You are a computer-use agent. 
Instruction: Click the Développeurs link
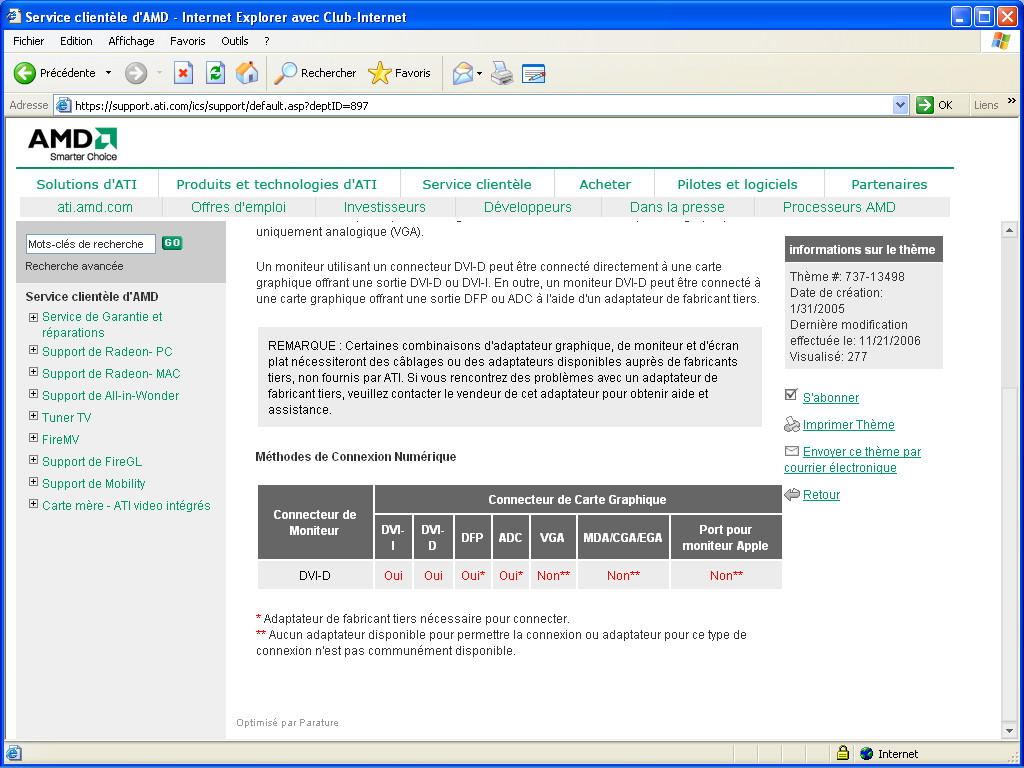[x=528, y=207]
